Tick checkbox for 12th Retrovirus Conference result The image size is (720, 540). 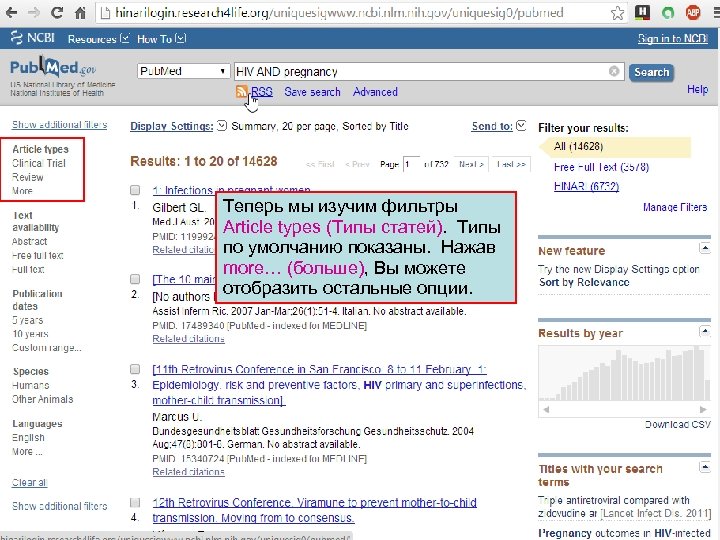[135, 502]
